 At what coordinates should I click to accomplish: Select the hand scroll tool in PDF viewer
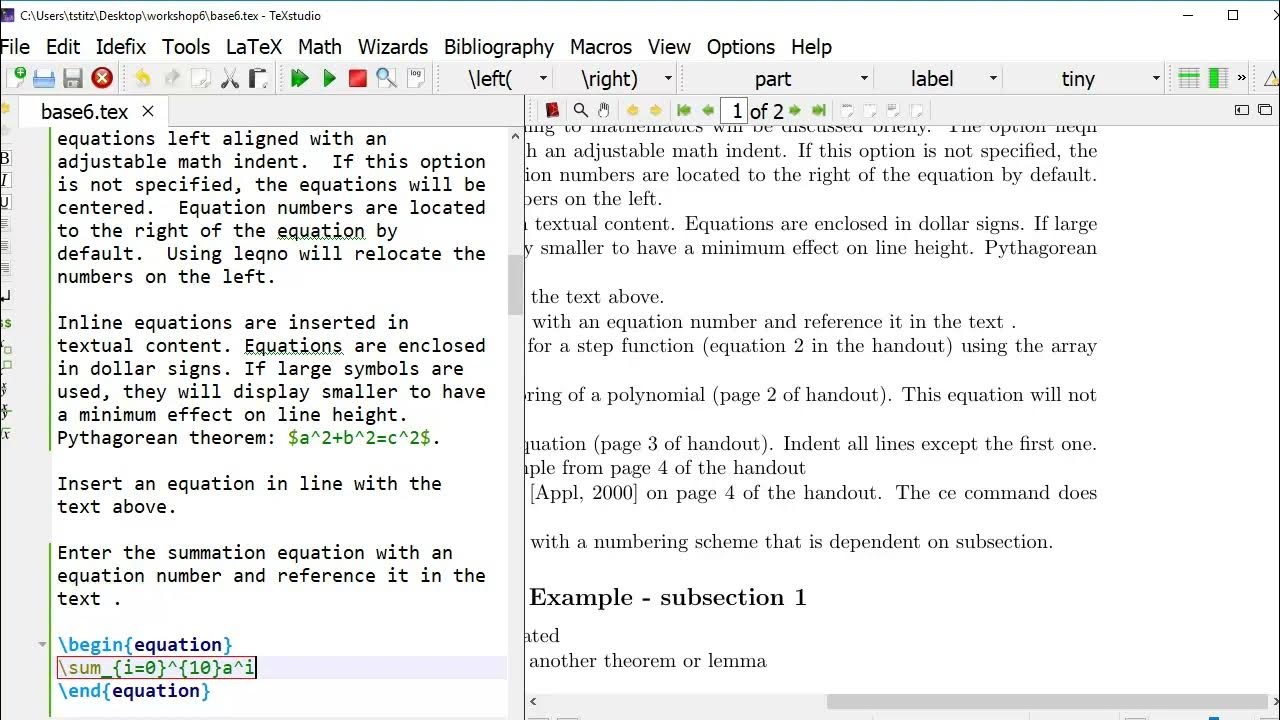click(x=604, y=110)
